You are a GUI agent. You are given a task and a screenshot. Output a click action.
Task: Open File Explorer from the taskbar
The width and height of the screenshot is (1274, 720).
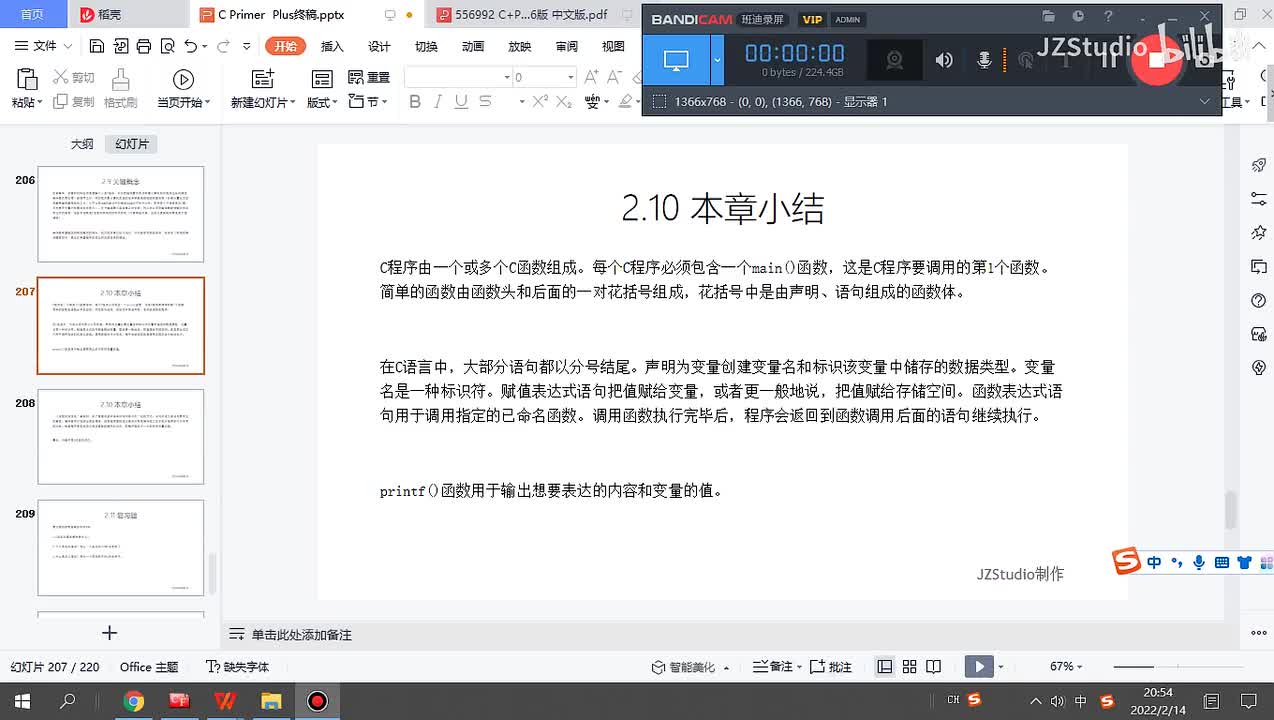point(271,701)
